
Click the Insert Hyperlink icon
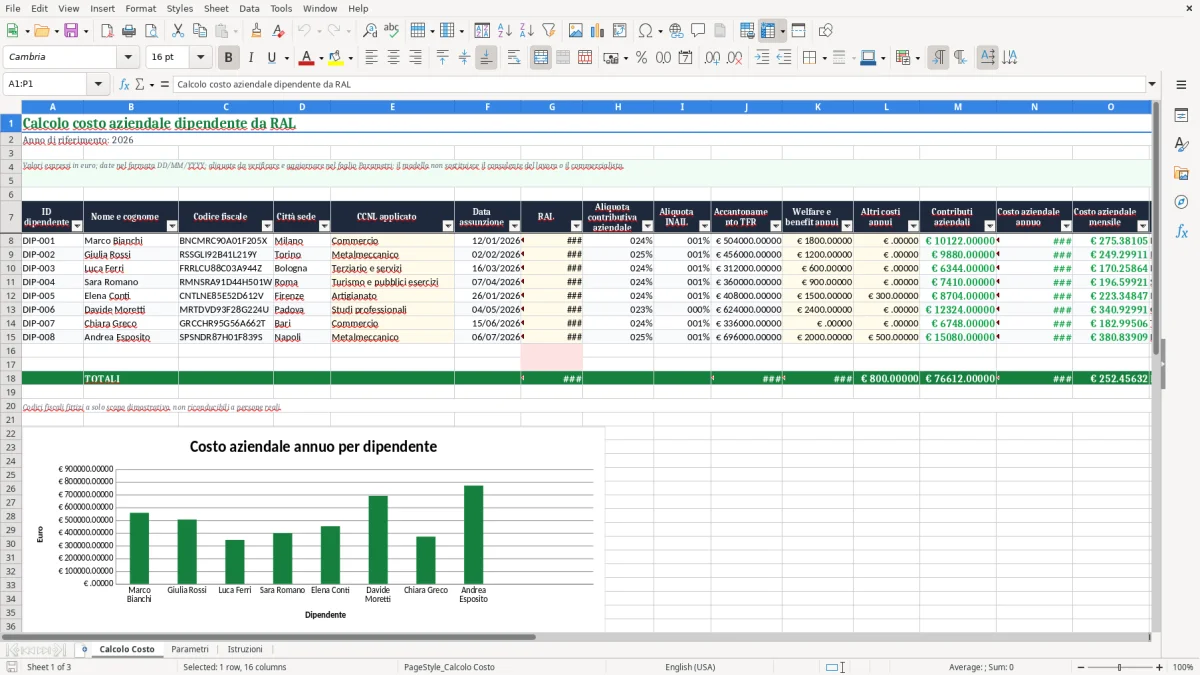pos(676,31)
